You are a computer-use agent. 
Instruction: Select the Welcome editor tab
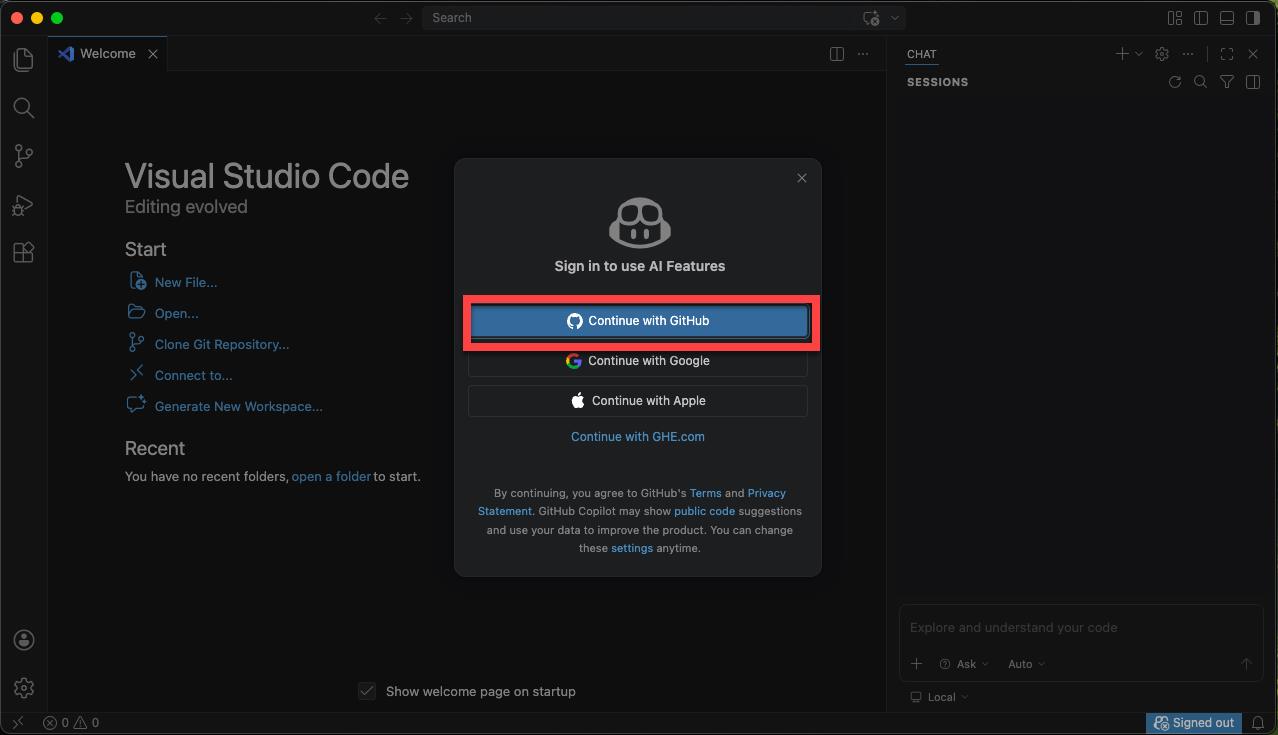pyautogui.click(x=107, y=54)
